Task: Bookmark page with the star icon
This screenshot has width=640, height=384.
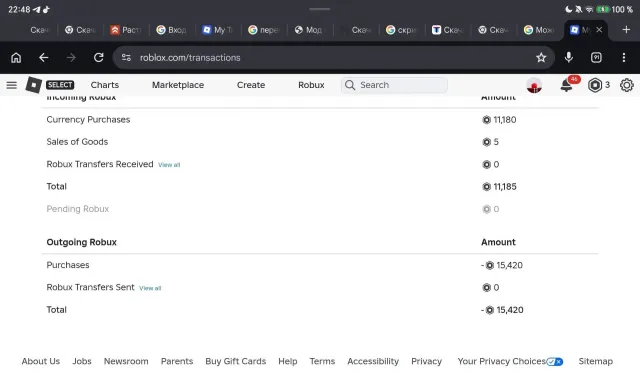Action: (x=541, y=58)
